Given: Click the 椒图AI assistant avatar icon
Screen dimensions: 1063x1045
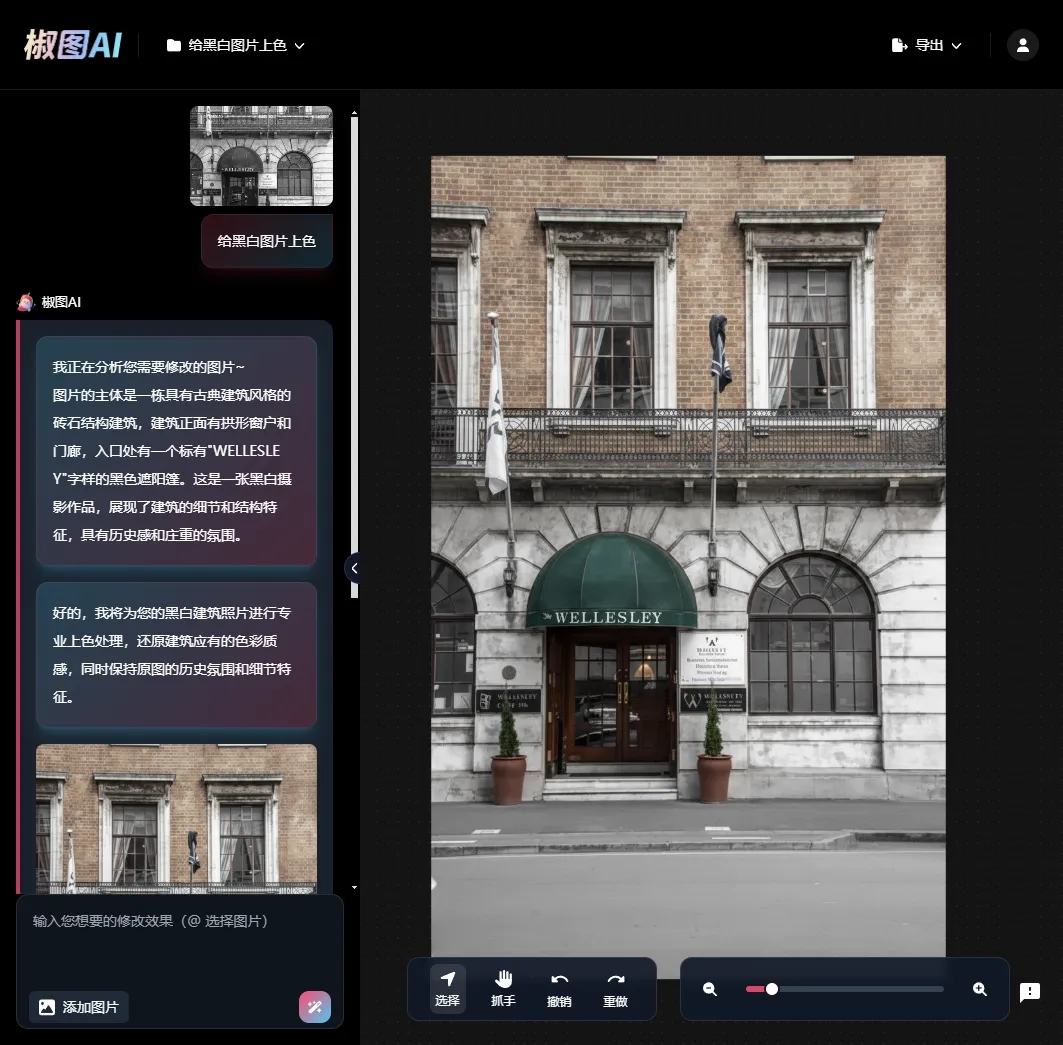Looking at the screenshot, I should [26, 302].
